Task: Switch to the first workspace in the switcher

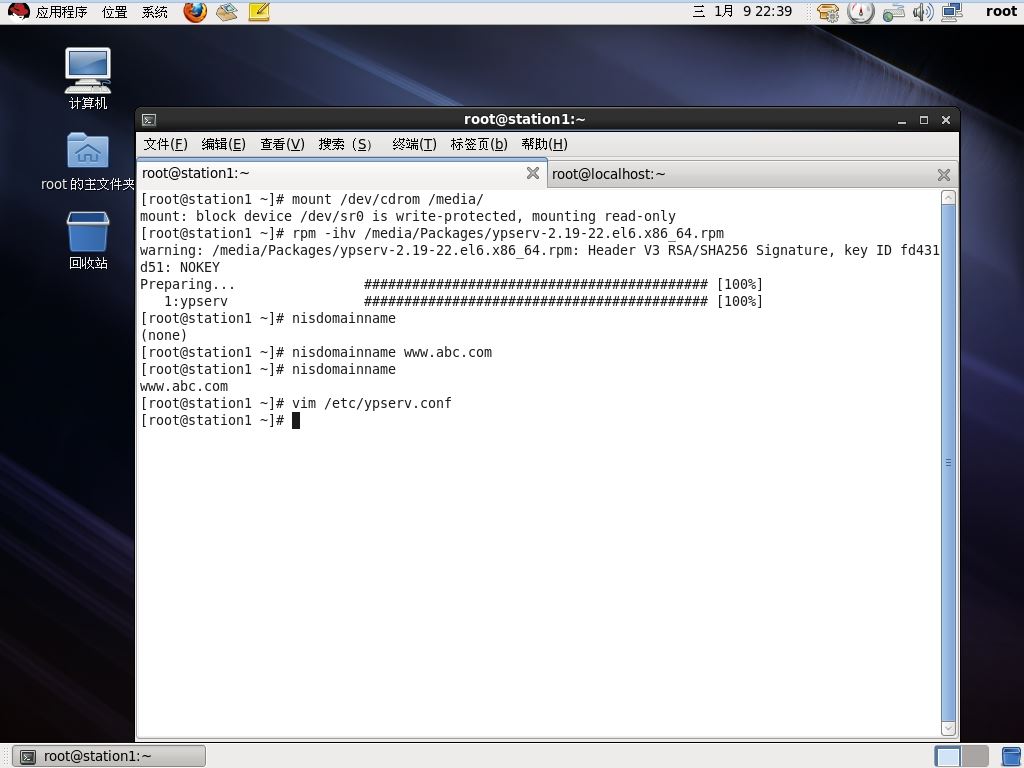Action: pyautogui.click(x=948, y=756)
